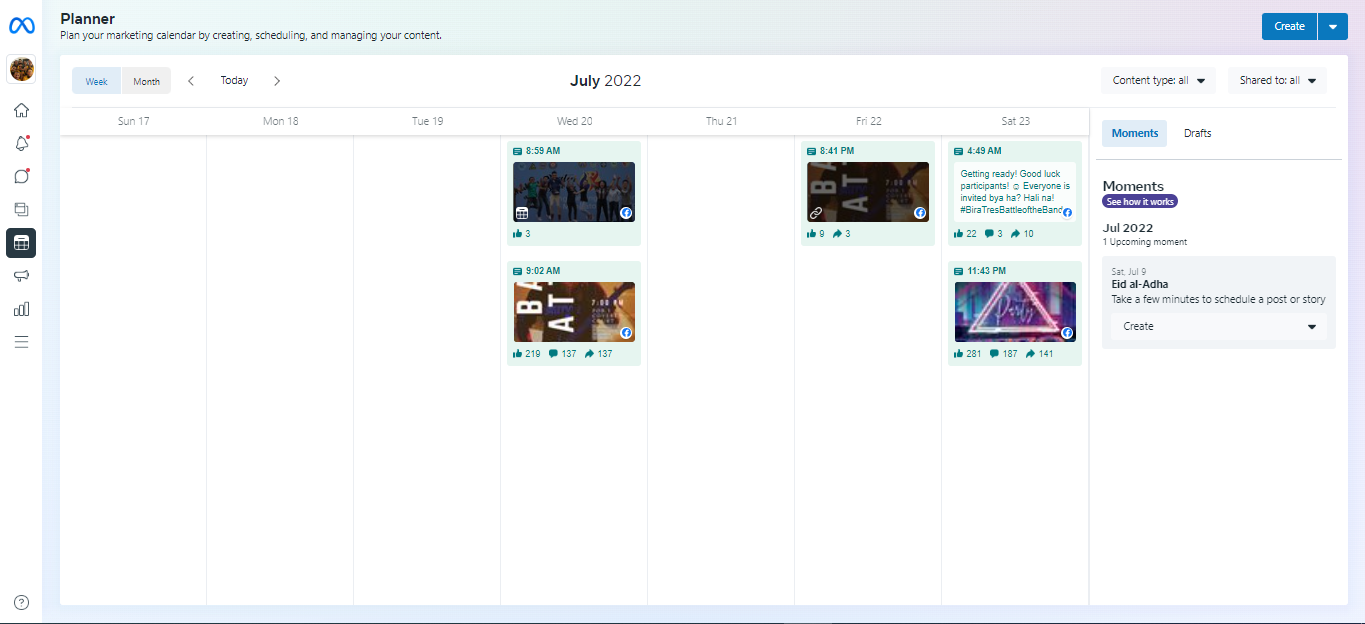
Task: Open the 8:59 AM post thumbnail
Action: tap(574, 192)
